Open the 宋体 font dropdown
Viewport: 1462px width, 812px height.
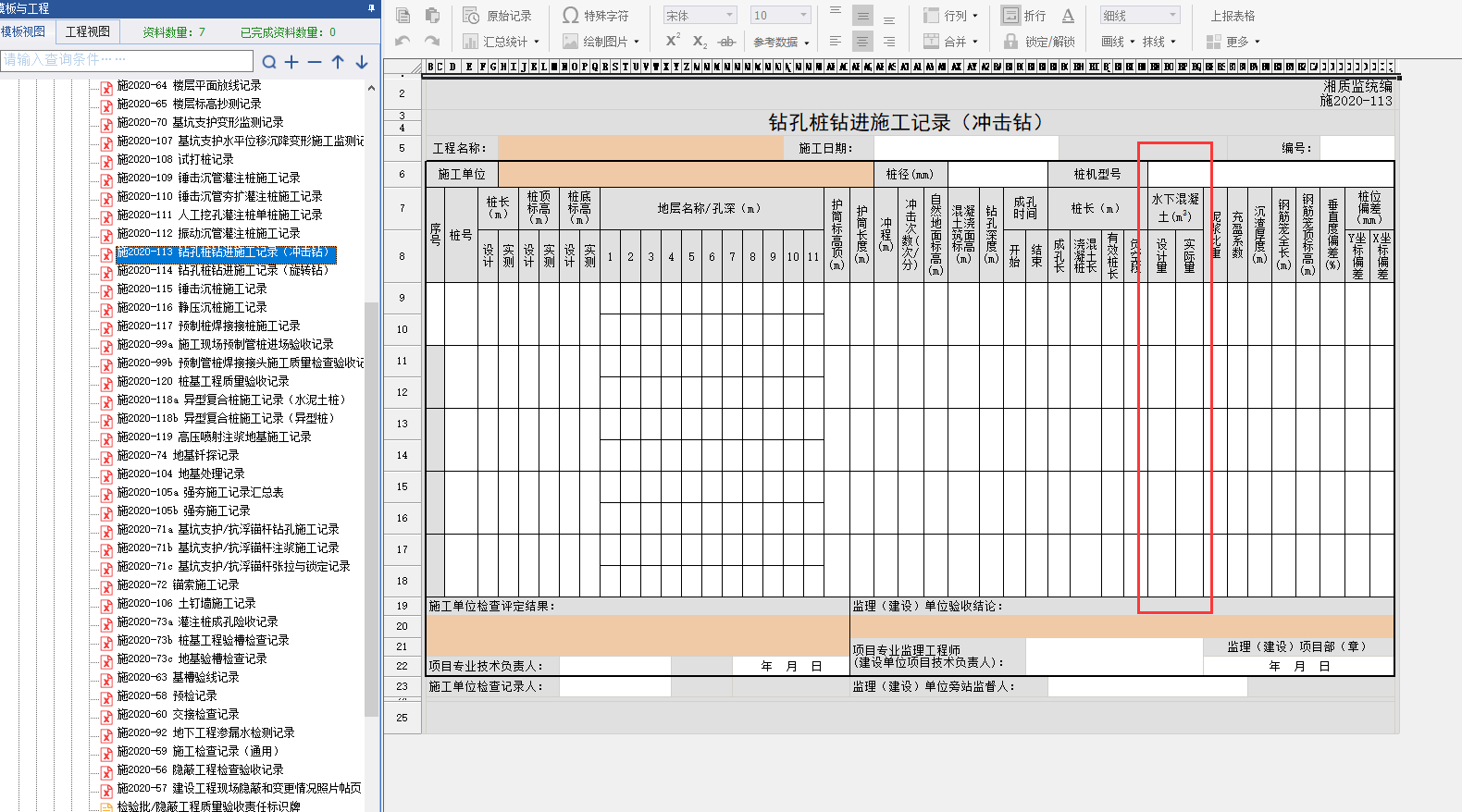click(x=729, y=16)
